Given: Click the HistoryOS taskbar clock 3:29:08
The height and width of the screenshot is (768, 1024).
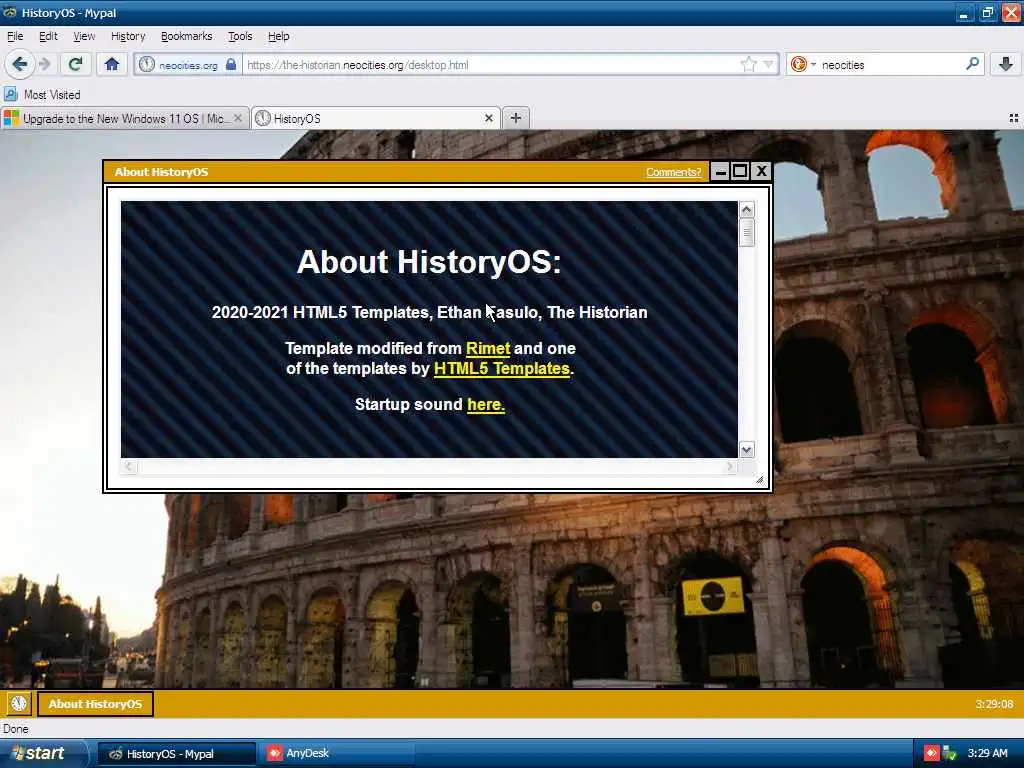Looking at the screenshot, I should coord(994,704).
